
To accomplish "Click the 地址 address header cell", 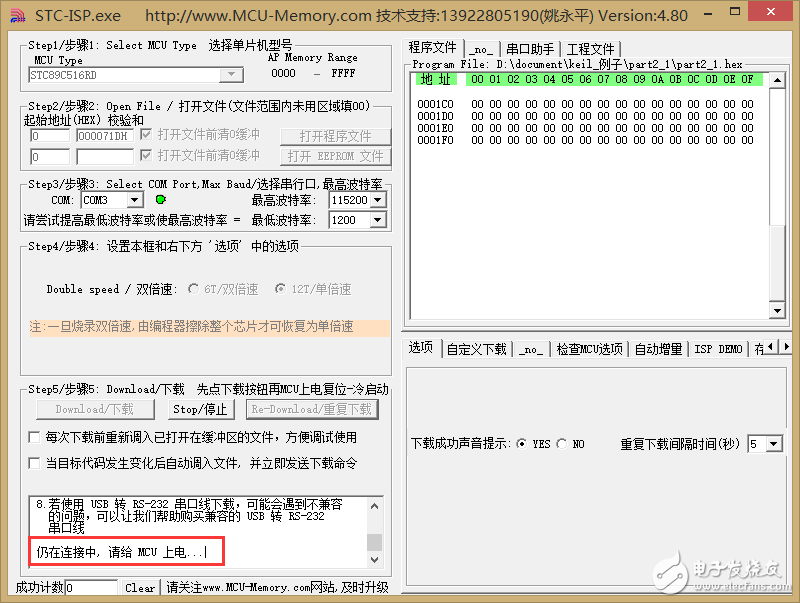I will click(436, 79).
